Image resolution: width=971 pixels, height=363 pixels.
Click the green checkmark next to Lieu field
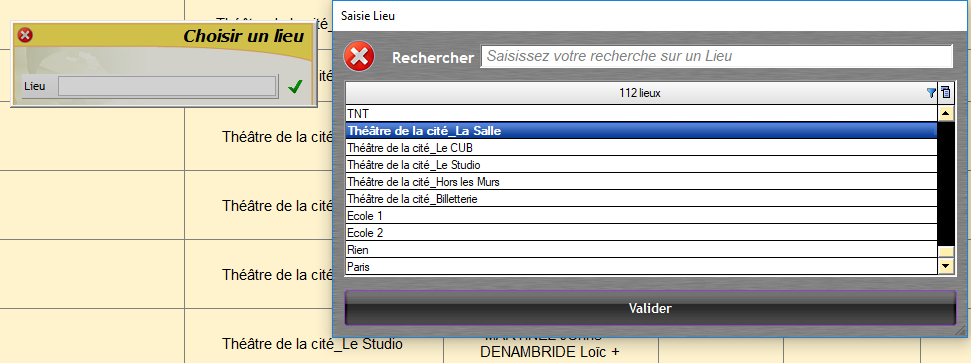pyautogui.click(x=295, y=87)
